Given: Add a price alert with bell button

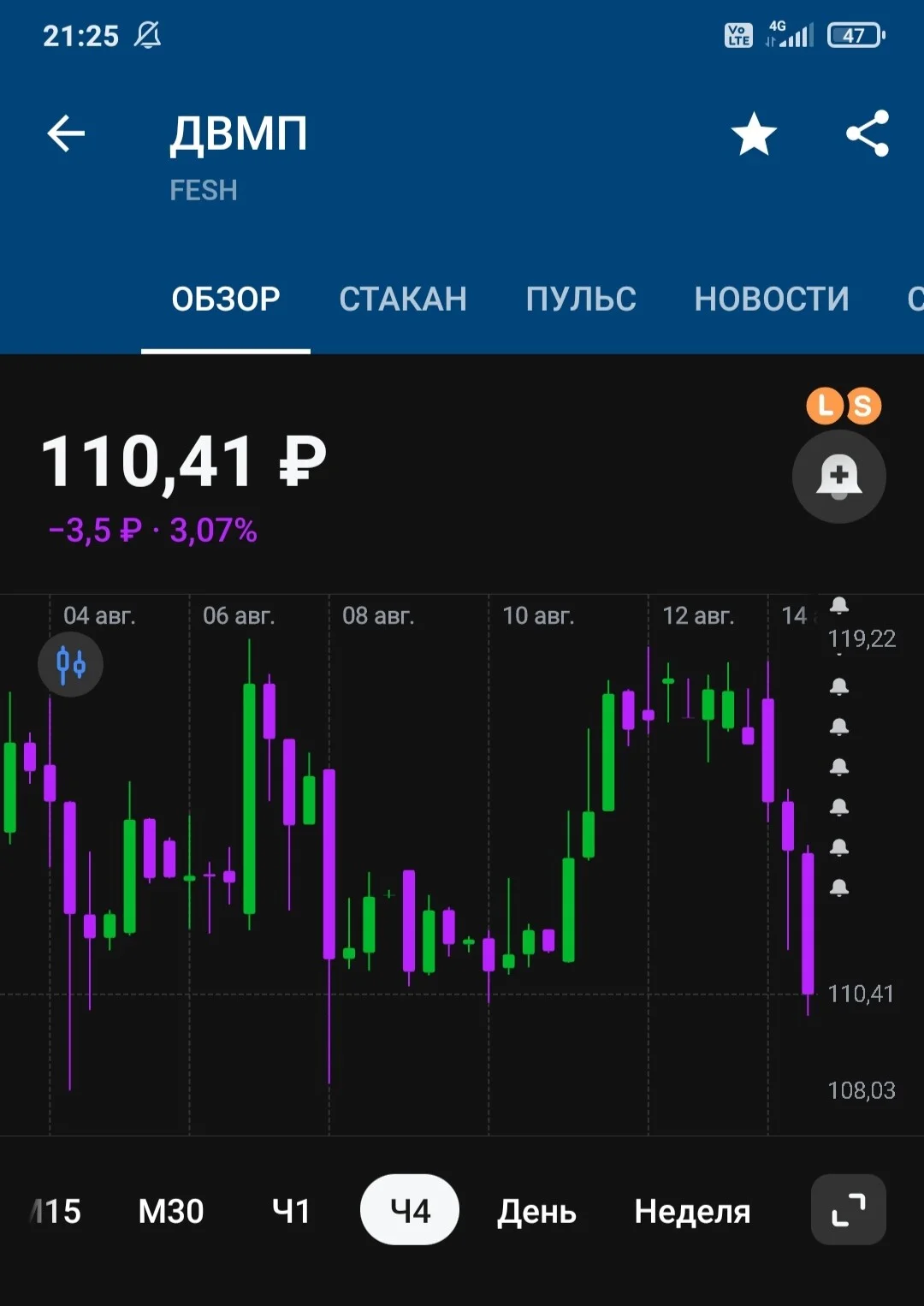Looking at the screenshot, I should [x=838, y=476].
